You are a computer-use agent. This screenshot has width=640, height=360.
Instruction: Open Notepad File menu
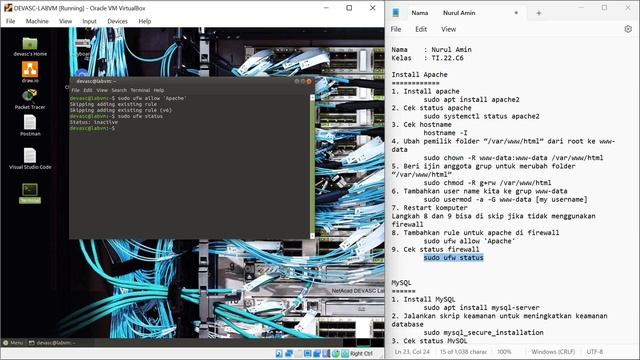[x=396, y=29]
